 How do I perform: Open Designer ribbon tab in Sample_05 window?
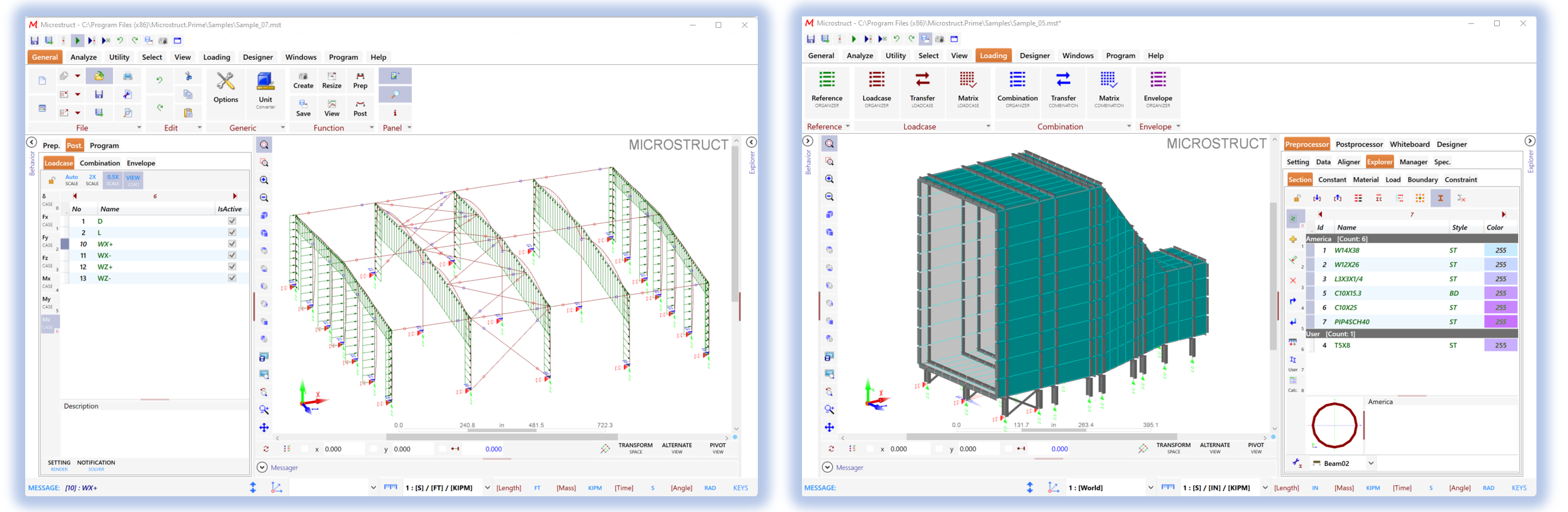pos(1035,55)
